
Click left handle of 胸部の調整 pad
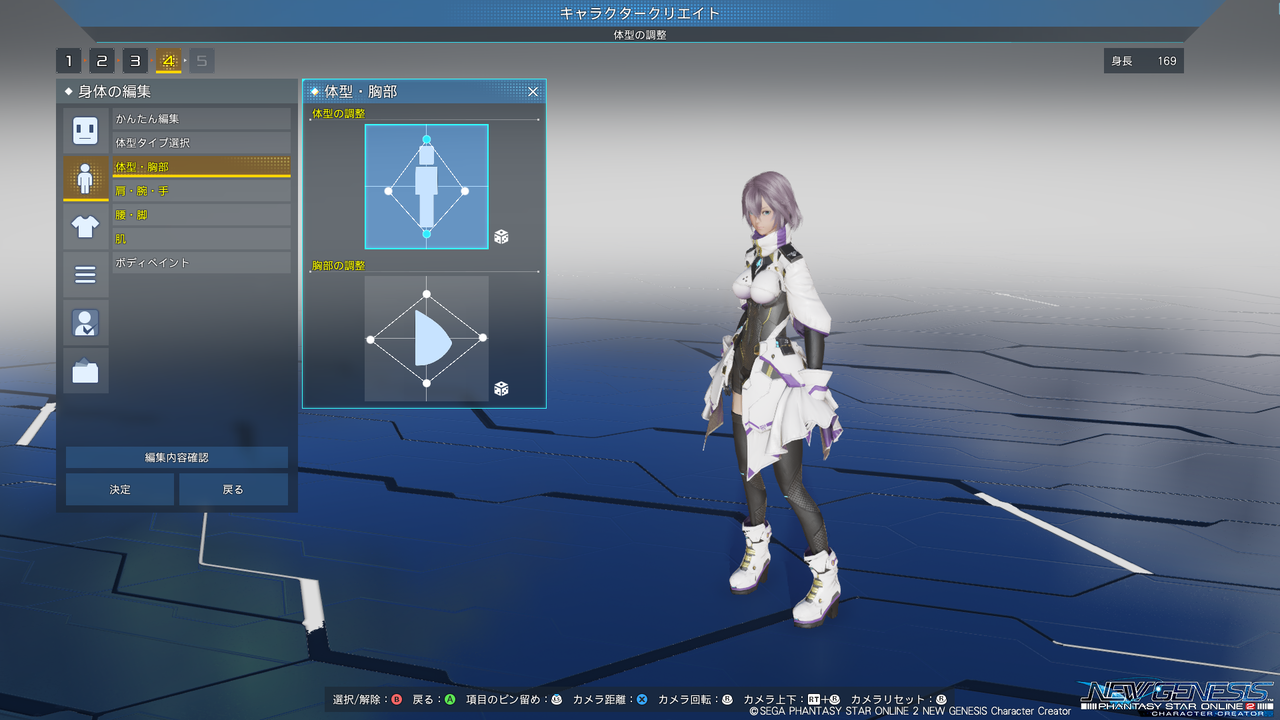371,339
